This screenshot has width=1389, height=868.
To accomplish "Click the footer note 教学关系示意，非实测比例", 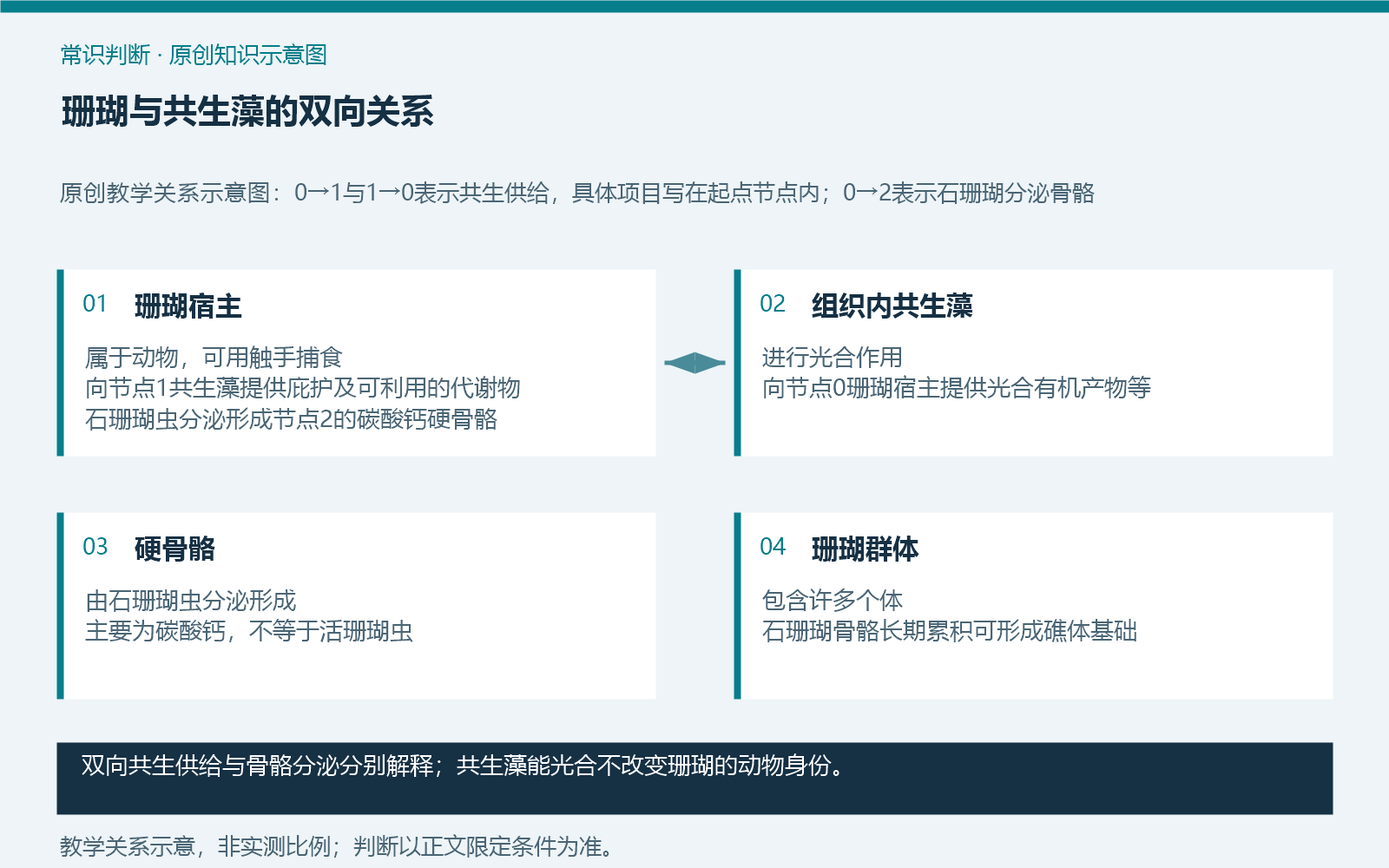I will tap(194, 846).
